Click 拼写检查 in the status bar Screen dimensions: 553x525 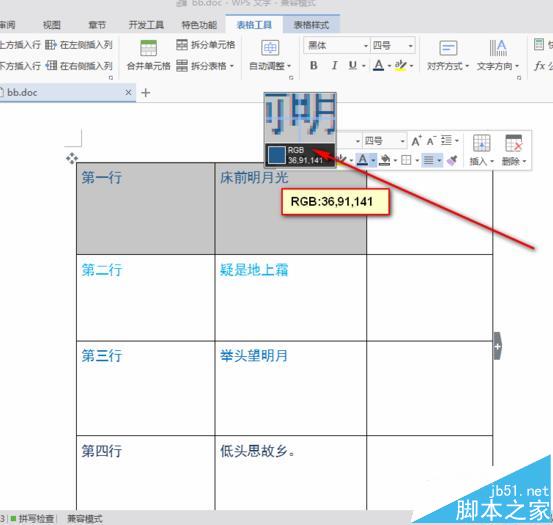click(x=36, y=519)
